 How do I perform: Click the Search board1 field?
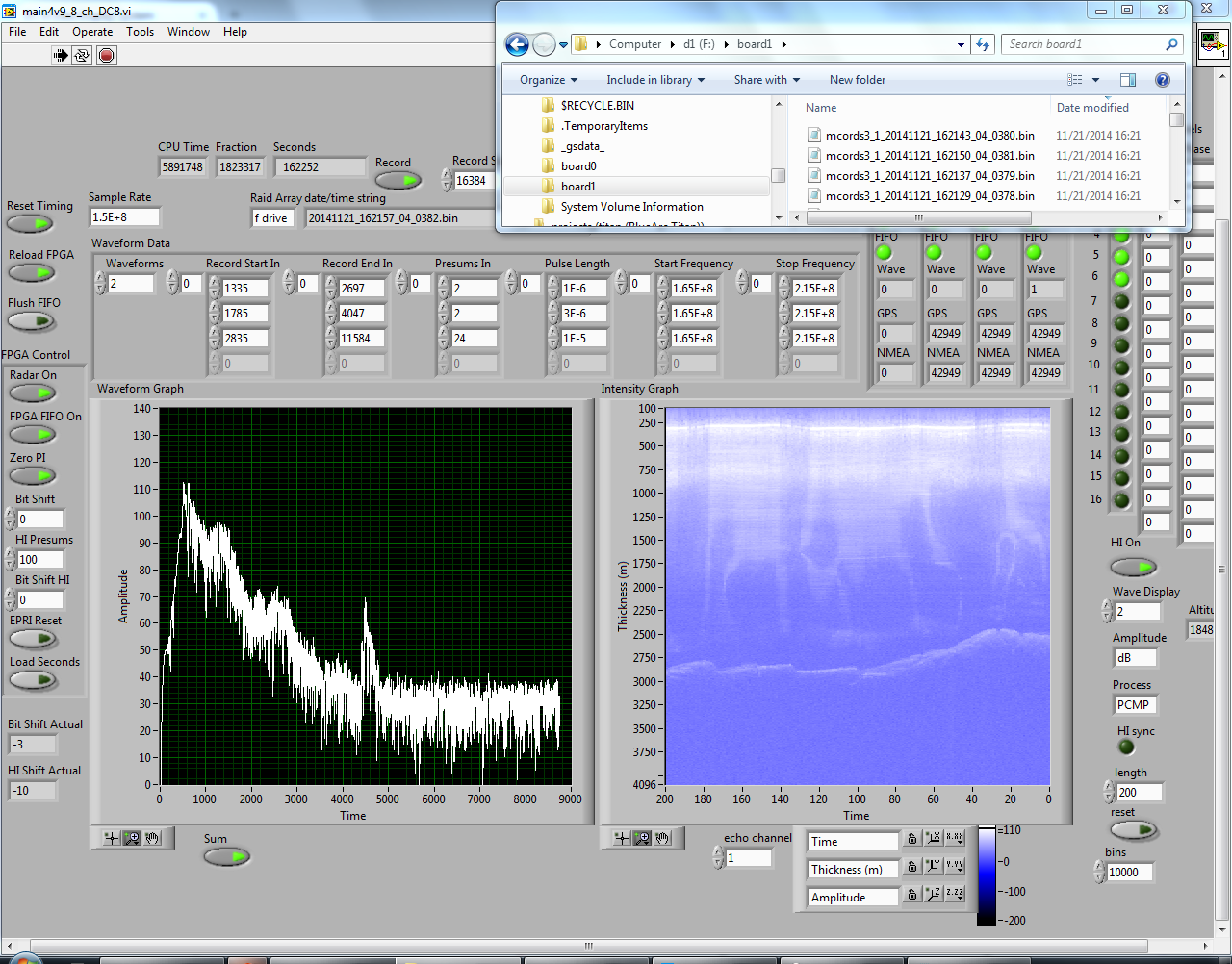1083,44
